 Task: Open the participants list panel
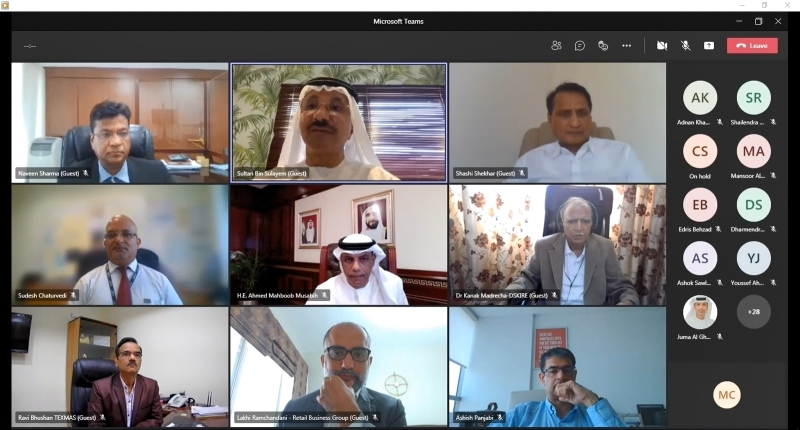(556, 45)
